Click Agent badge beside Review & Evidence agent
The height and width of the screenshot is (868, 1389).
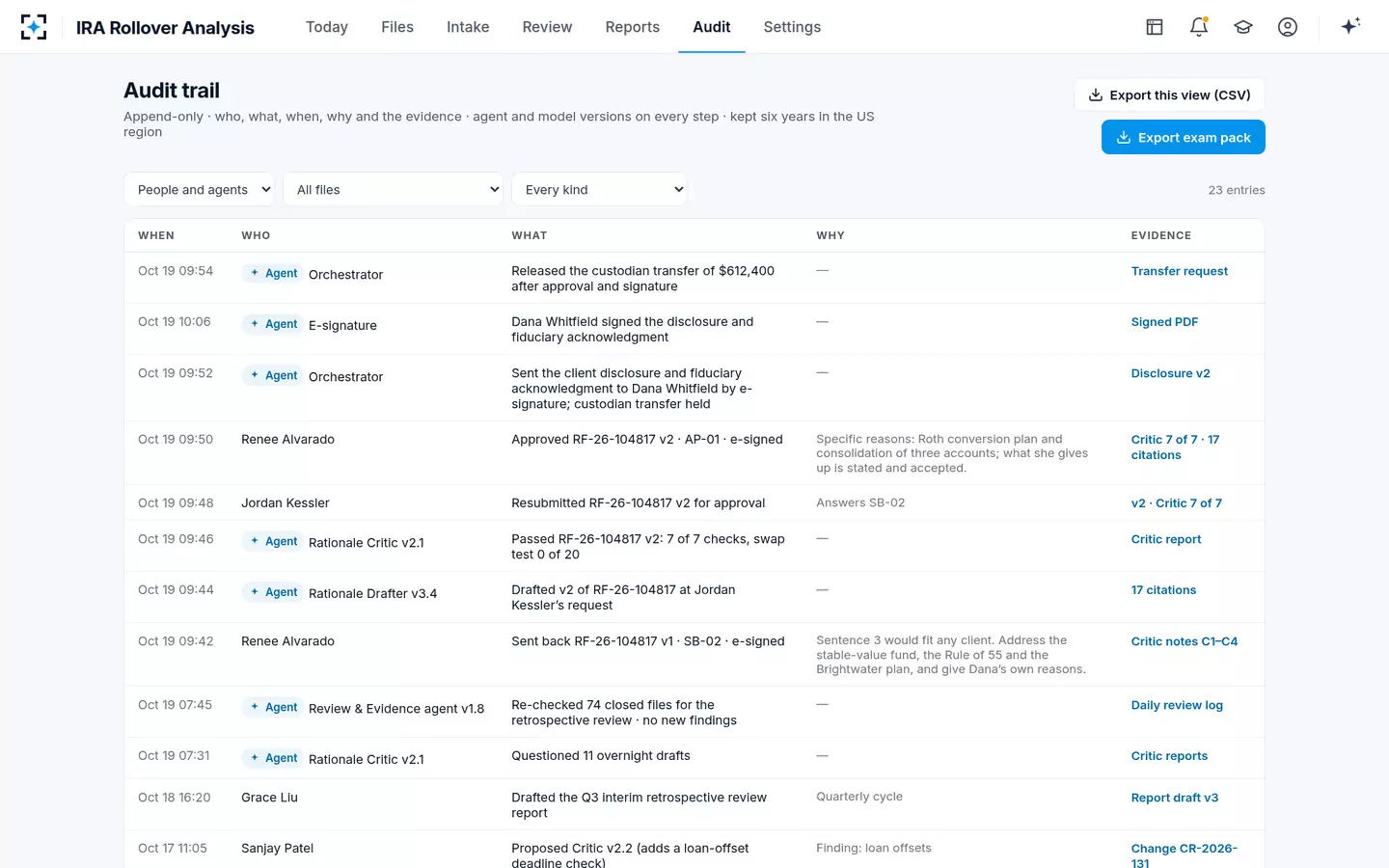click(x=273, y=707)
